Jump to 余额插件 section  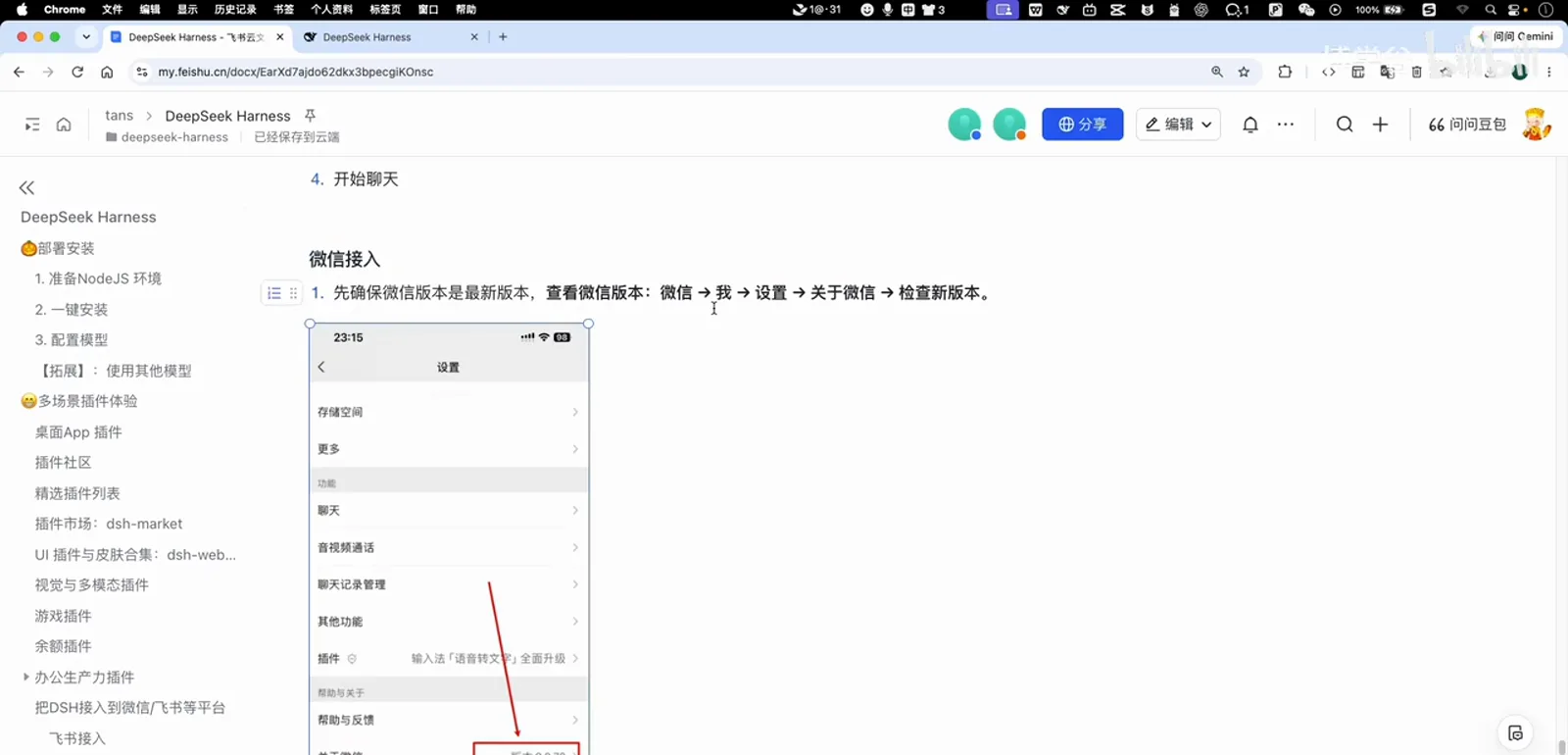63,646
